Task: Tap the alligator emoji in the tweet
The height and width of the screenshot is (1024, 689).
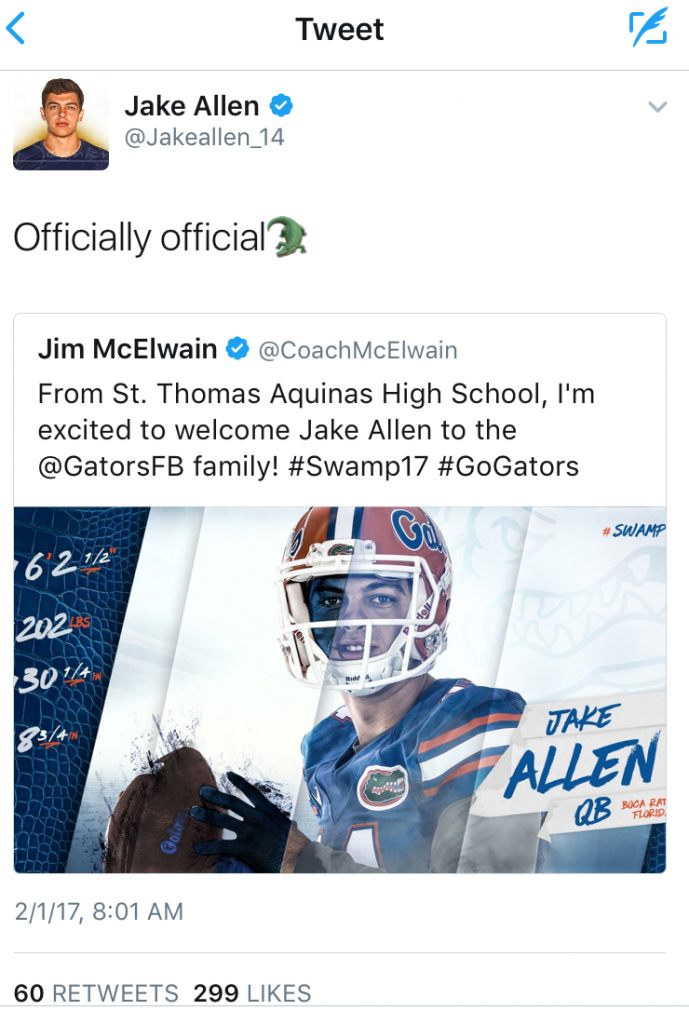Action: click(x=288, y=238)
